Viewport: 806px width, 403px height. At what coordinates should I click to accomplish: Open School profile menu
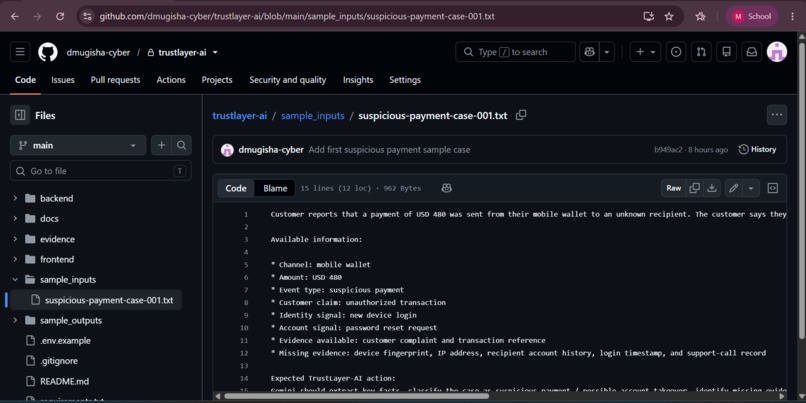pos(752,16)
